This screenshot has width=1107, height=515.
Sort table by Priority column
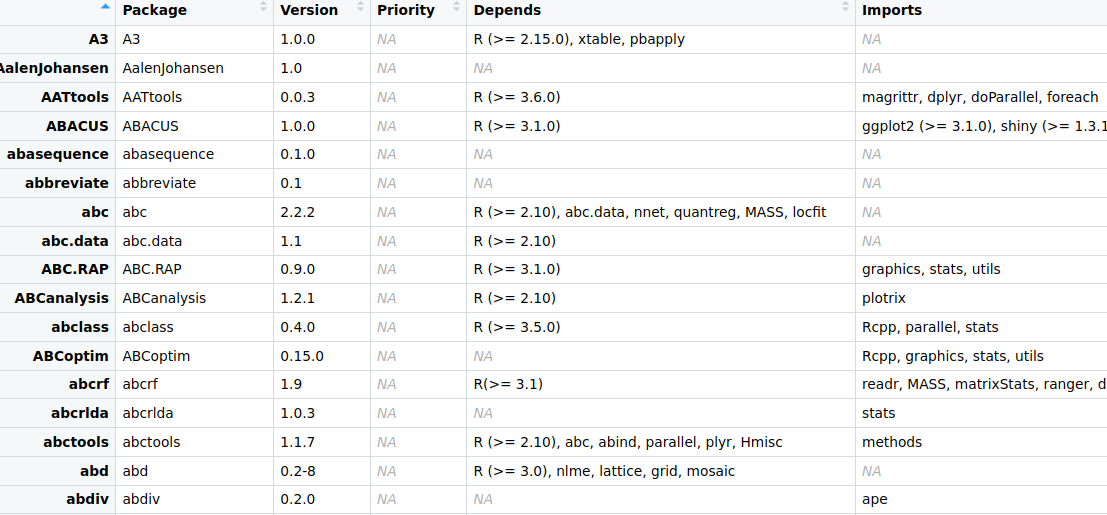tap(419, 11)
